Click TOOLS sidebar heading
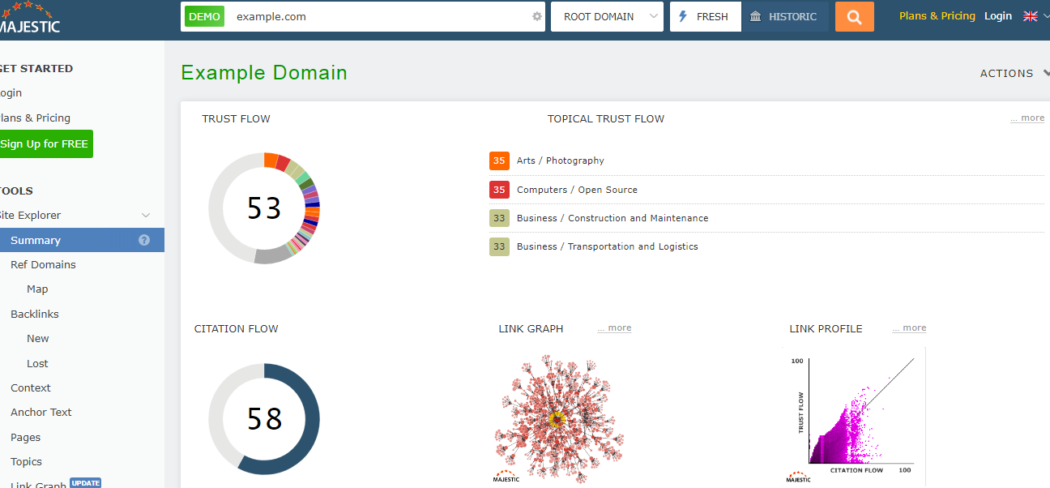This screenshot has width=1050, height=488. 16,191
